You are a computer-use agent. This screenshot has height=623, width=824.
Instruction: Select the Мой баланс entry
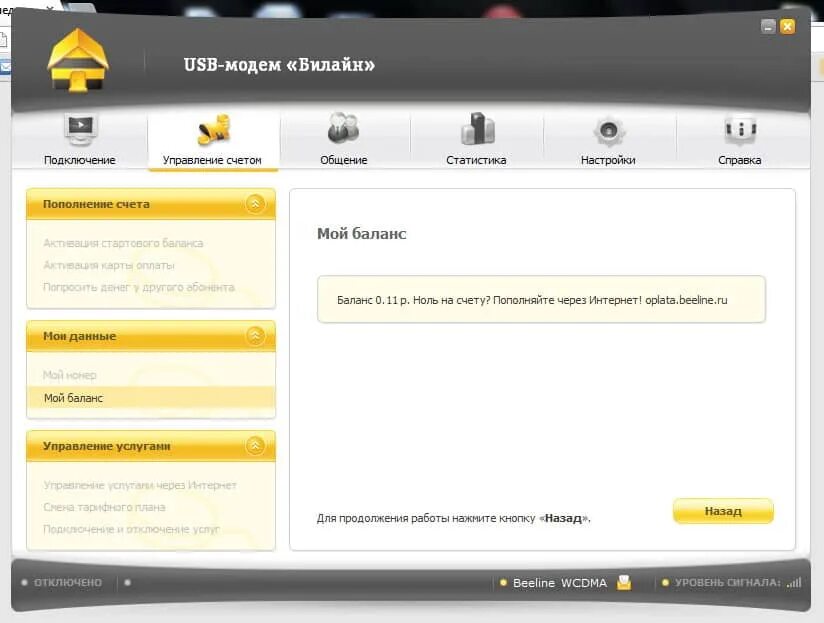[x=151, y=398]
